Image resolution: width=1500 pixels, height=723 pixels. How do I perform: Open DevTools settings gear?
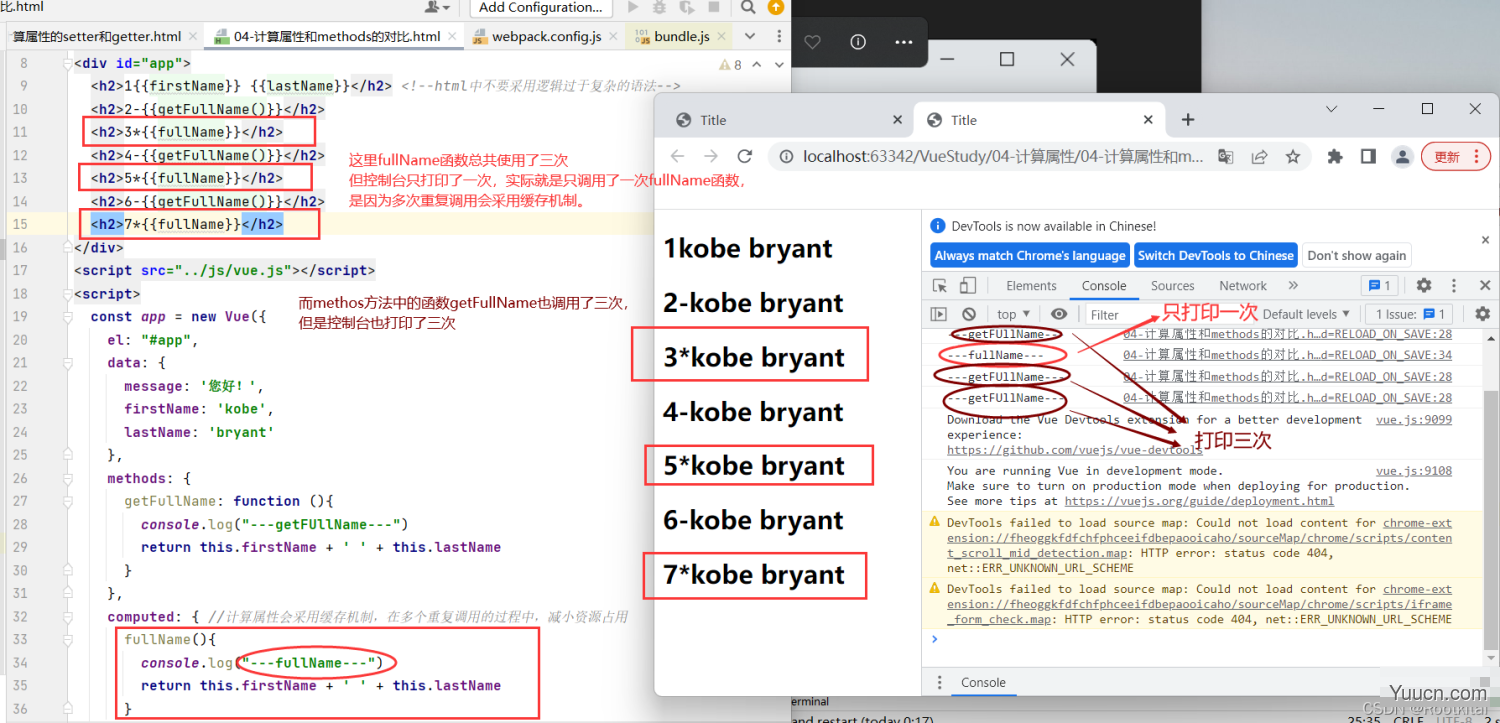point(1424,286)
